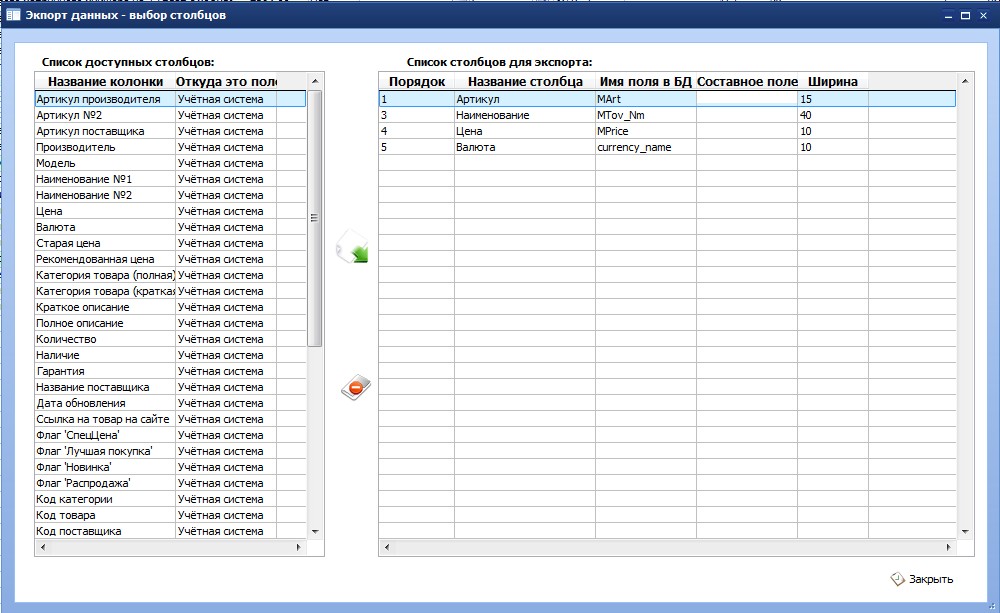Select row Код поставщика
Screen dimensions: 1000x613
tap(170, 531)
